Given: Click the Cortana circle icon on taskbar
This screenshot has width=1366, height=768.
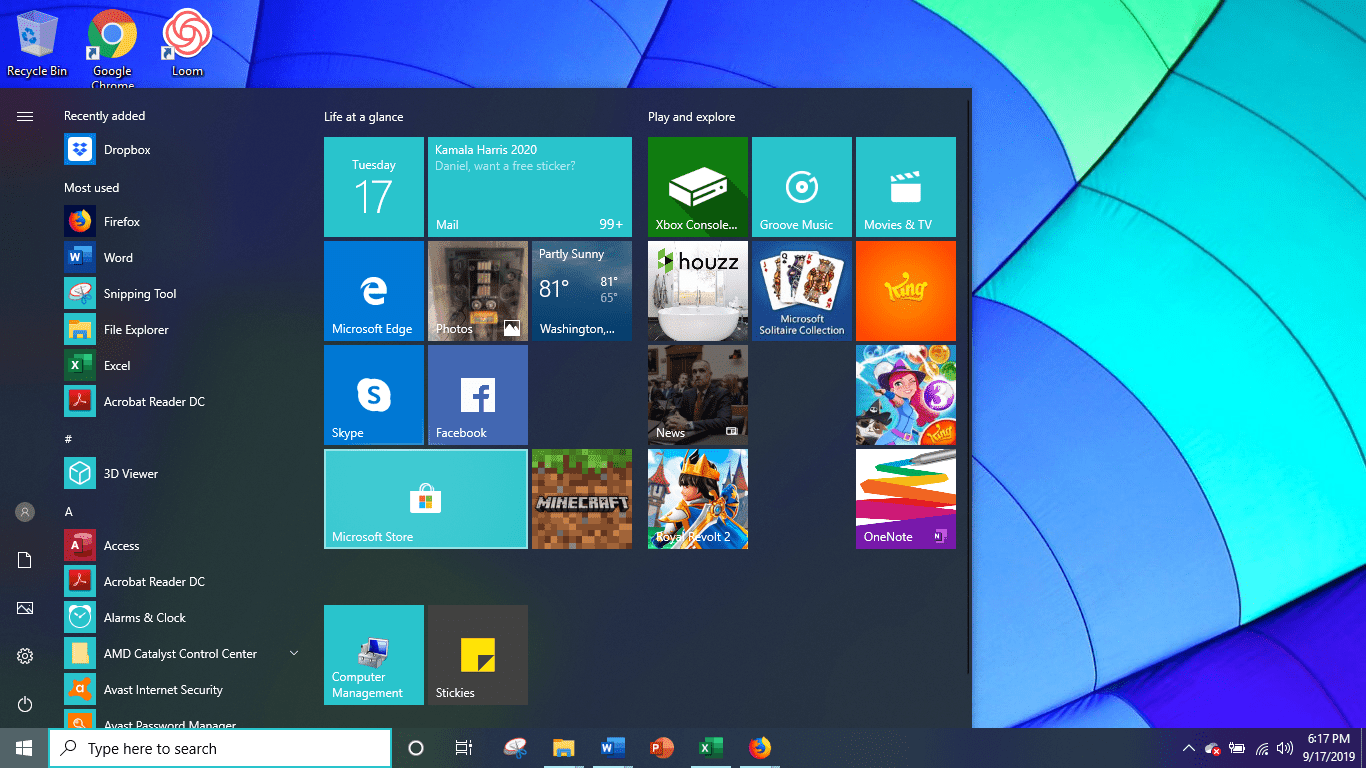Looking at the screenshot, I should pos(416,748).
